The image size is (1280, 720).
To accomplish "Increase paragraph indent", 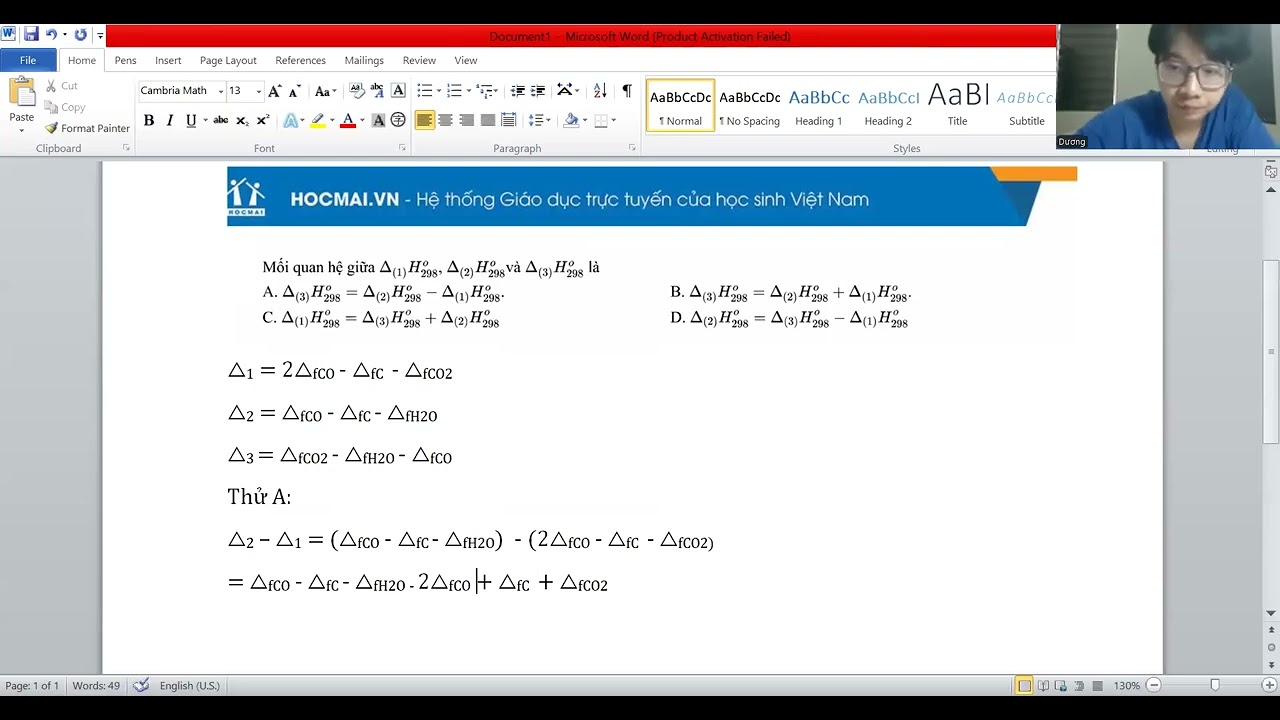I will click(538, 91).
